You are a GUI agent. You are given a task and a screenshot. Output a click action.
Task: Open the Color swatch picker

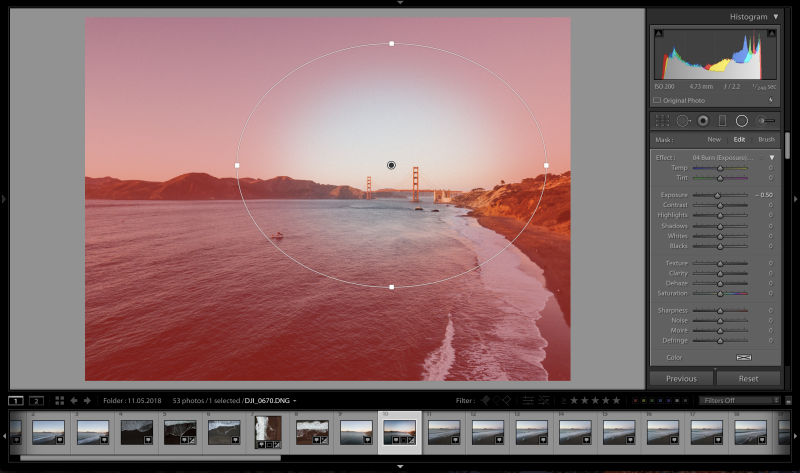pos(743,358)
